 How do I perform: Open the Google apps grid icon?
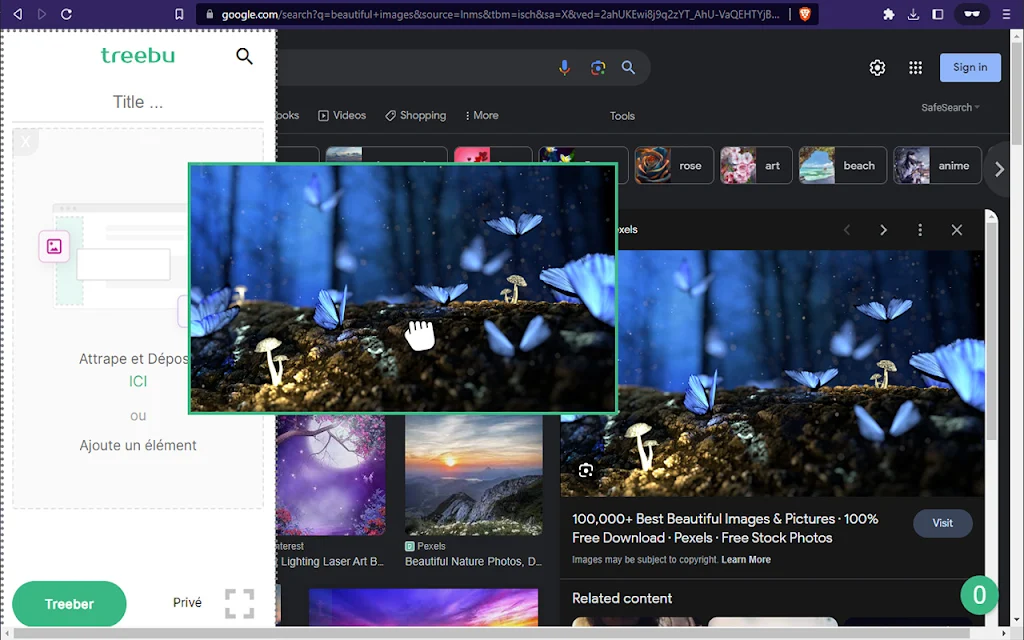point(916,67)
